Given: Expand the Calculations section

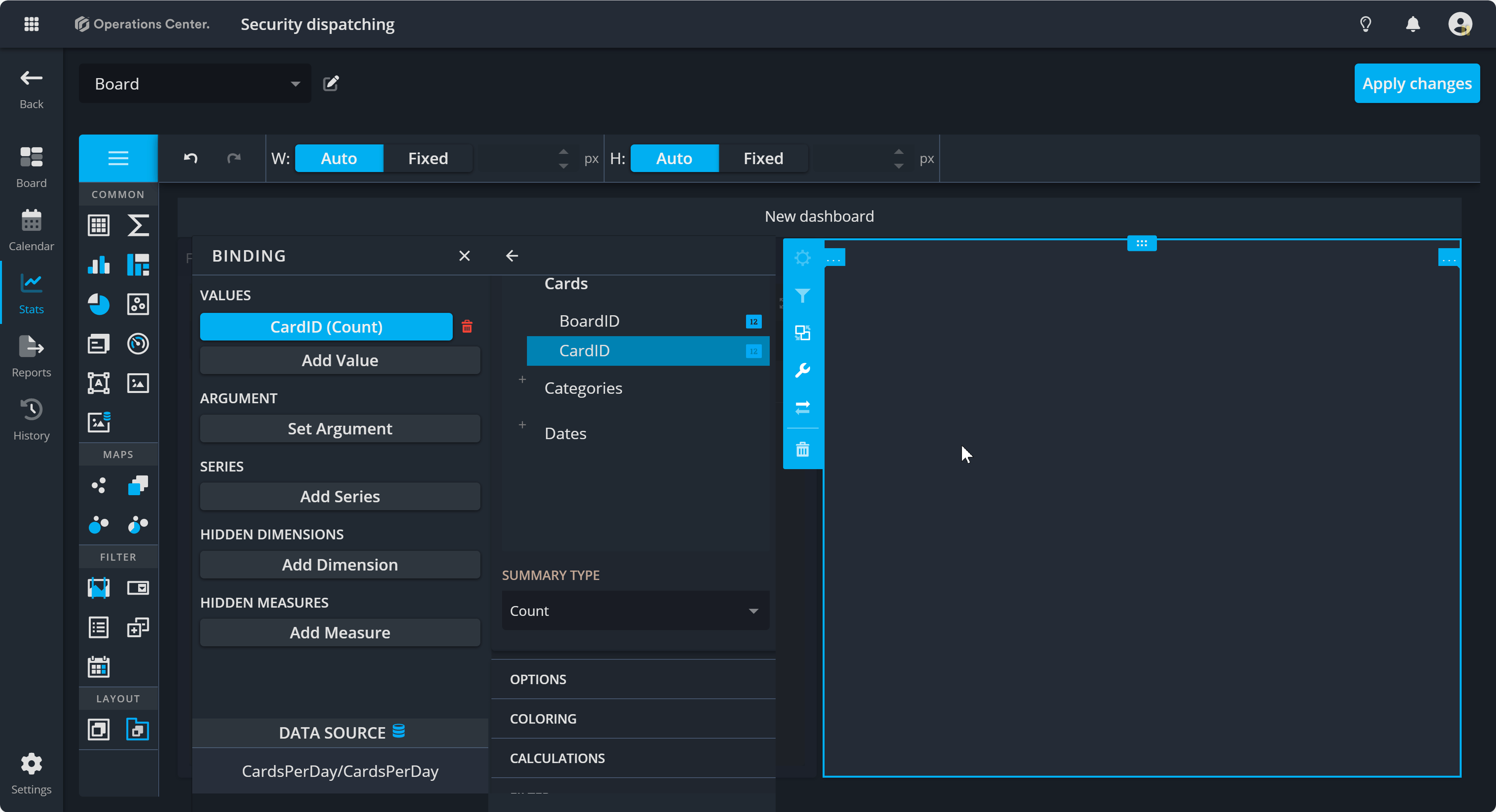Looking at the screenshot, I should tap(634, 758).
